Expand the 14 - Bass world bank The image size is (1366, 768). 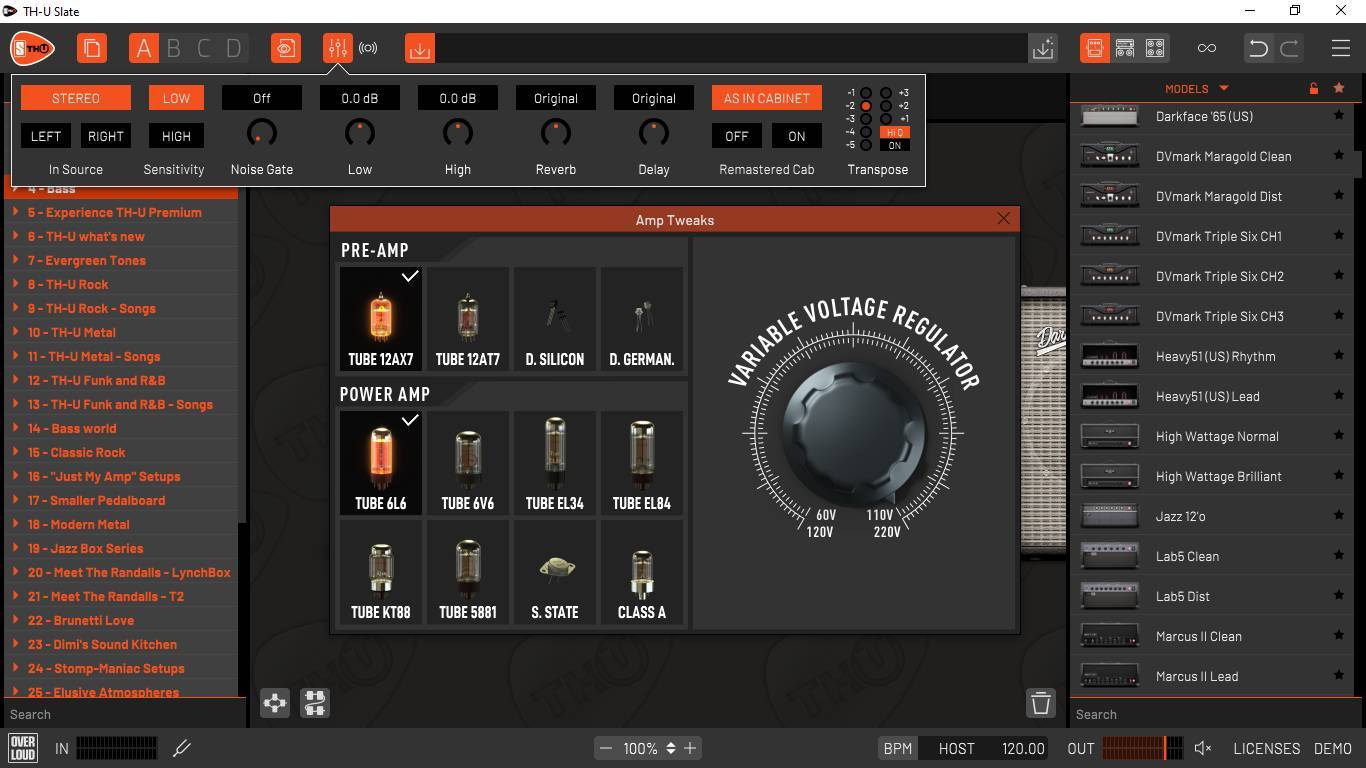click(16, 428)
